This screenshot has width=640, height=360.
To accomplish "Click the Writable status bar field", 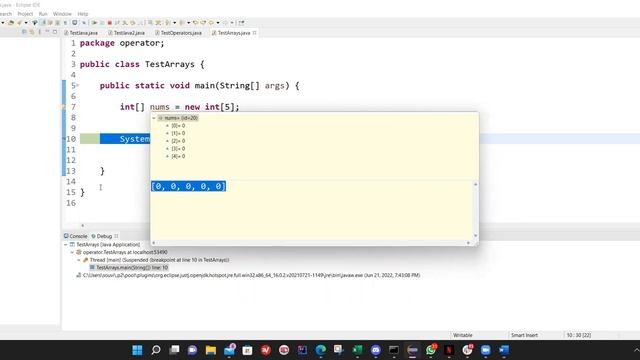I will coord(463,335).
